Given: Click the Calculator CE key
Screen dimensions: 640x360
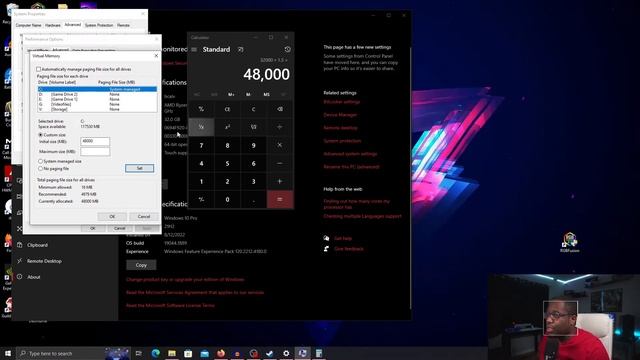Looking at the screenshot, I should (227, 109).
